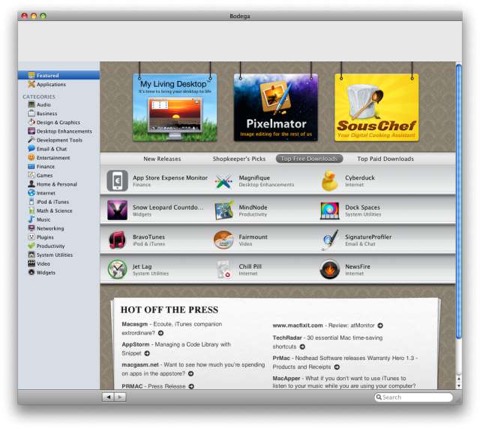Select the Cyberduck duck icon
The width and height of the screenshot is (480, 429).
(329, 181)
